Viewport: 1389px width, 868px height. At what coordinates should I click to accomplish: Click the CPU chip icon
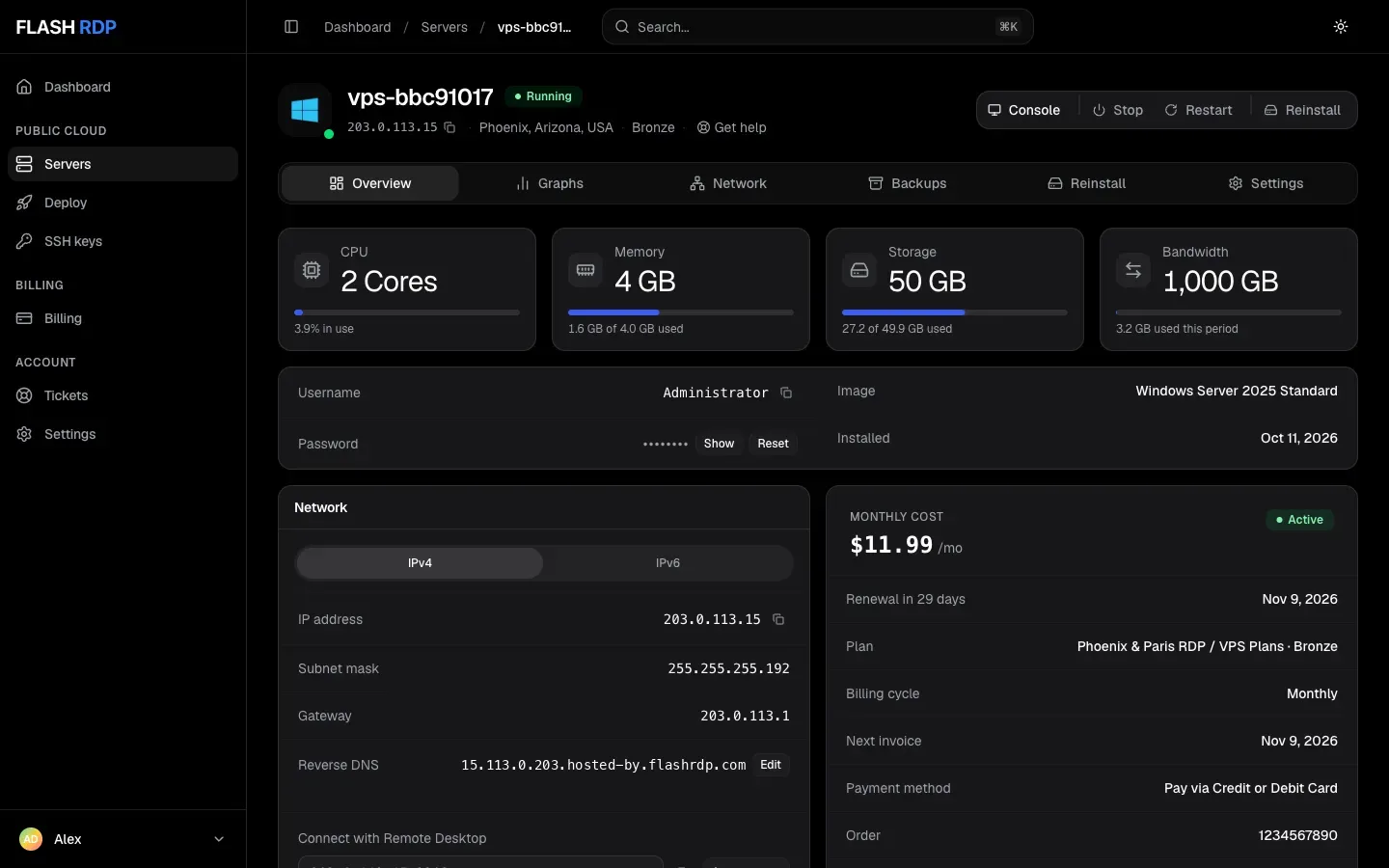coord(312,270)
